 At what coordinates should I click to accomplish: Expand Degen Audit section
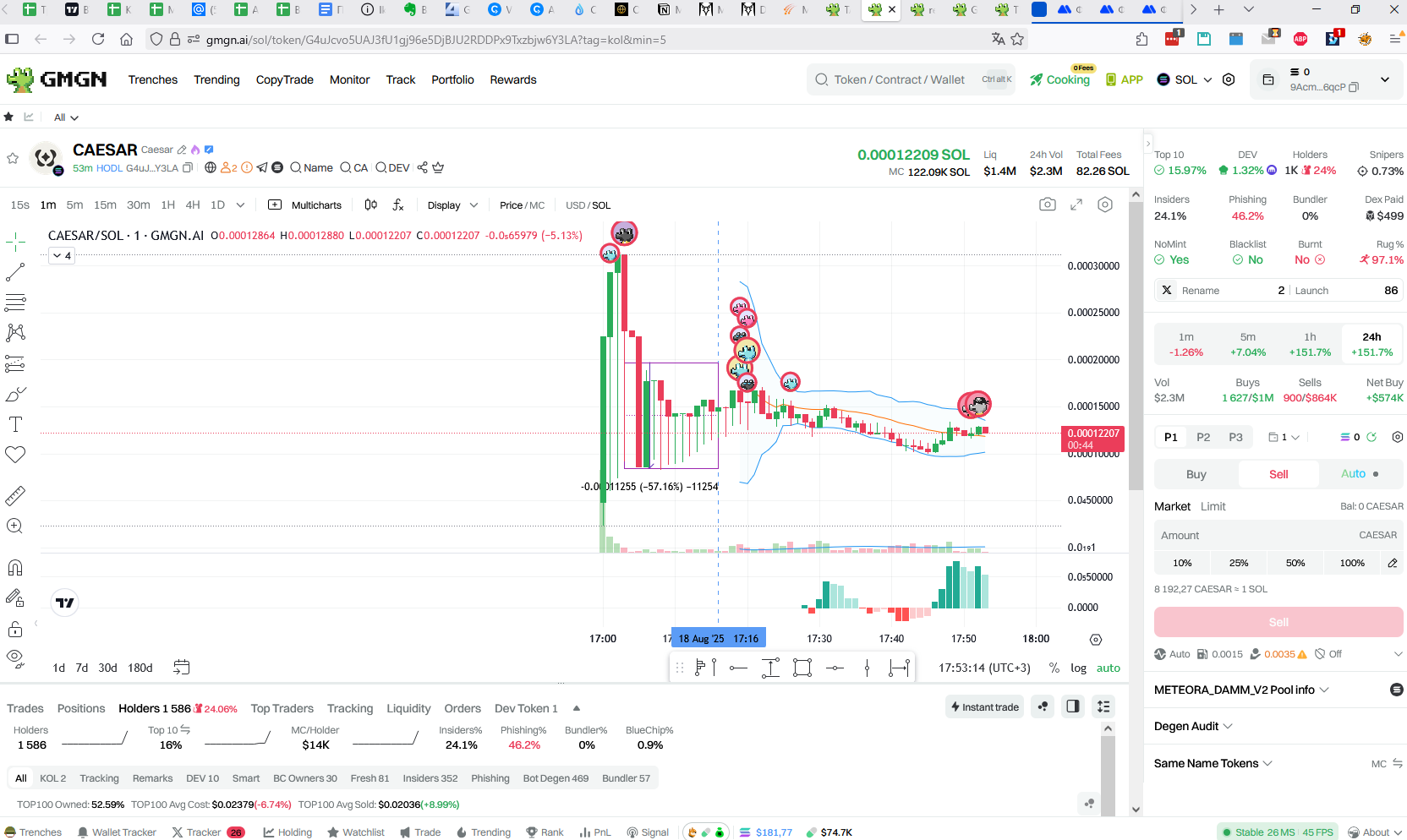1193,726
